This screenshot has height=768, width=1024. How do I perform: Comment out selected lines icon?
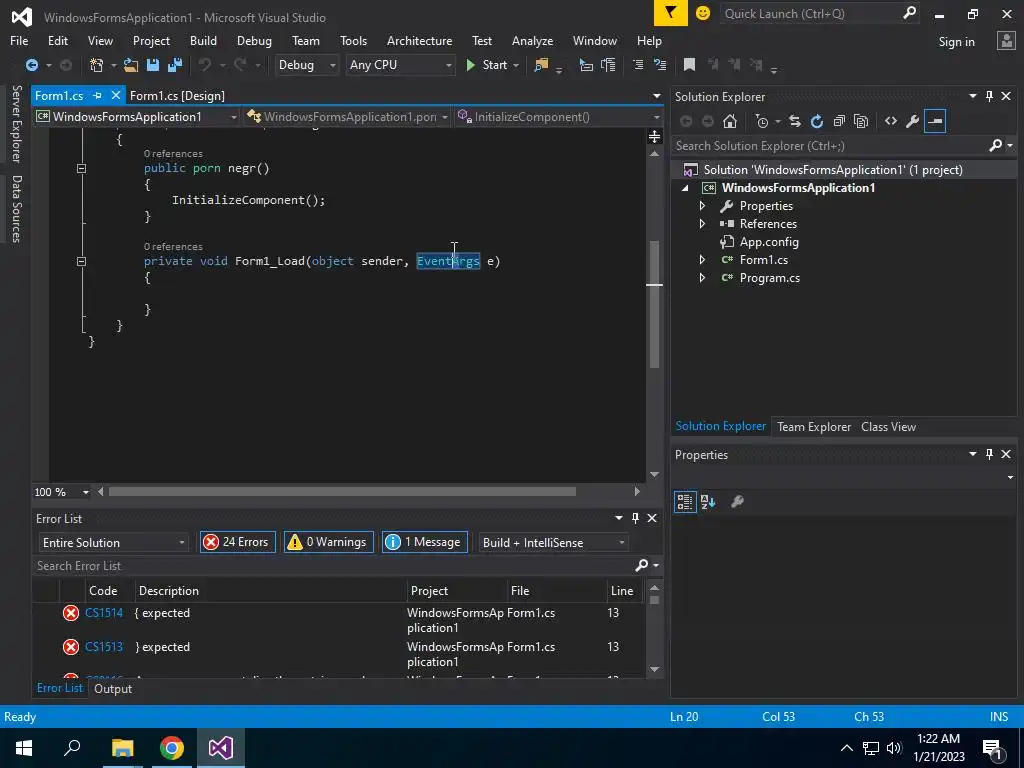[x=638, y=65]
